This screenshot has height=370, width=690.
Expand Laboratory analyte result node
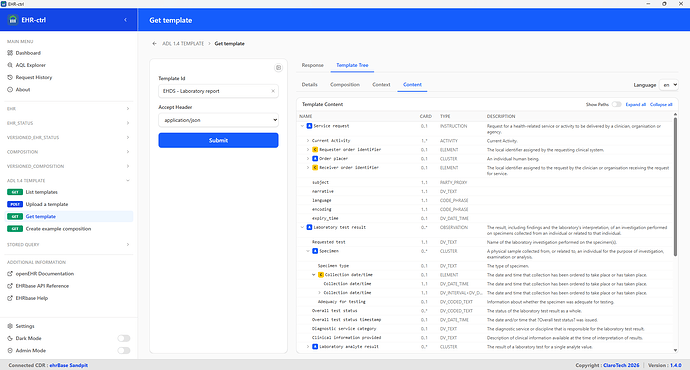pyautogui.click(x=308, y=347)
